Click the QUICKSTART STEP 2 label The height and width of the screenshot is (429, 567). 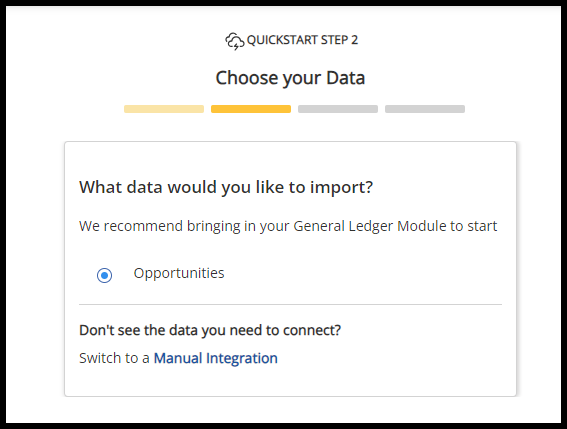pos(302,40)
